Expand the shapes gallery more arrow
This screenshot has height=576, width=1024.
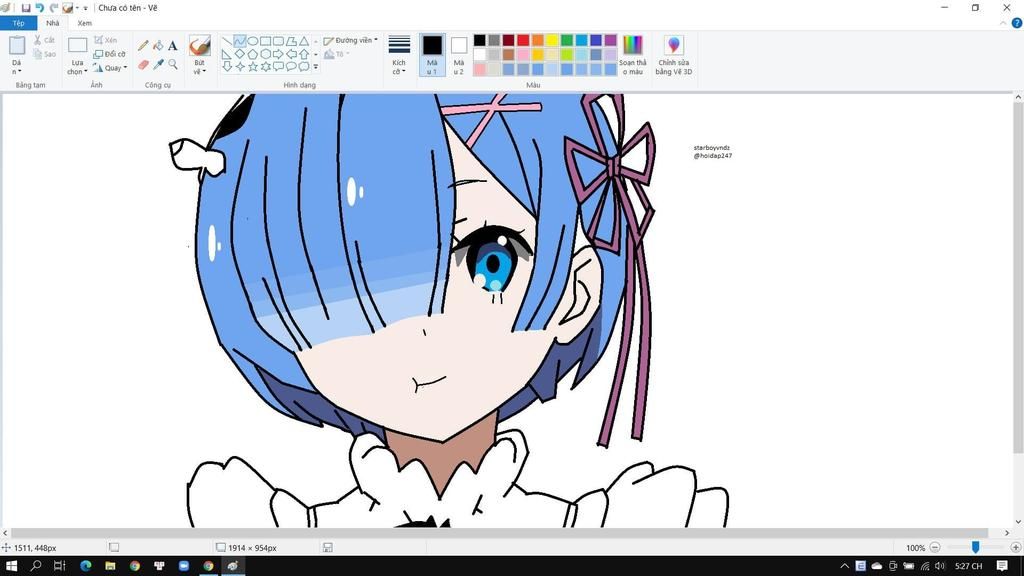point(316,67)
